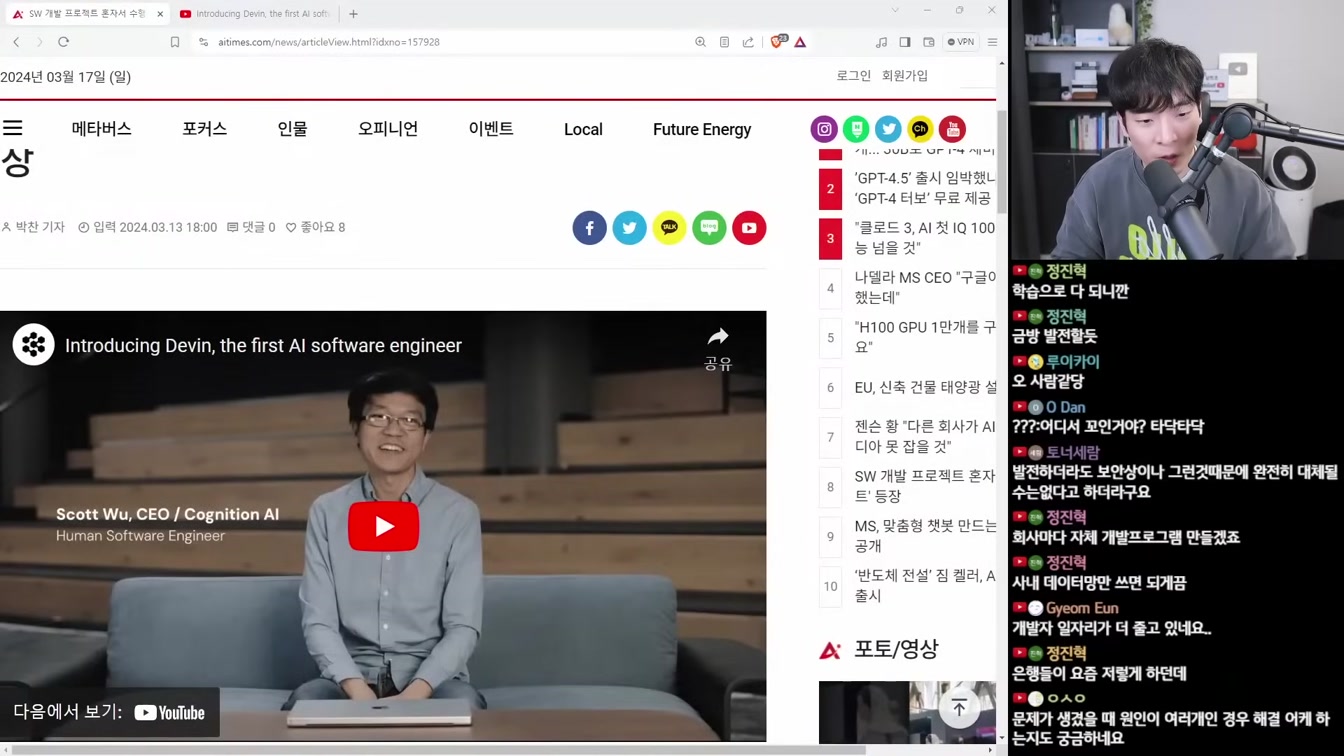1344x756 pixels.
Task: Open the 오피니언 menu item
Action: 388,129
